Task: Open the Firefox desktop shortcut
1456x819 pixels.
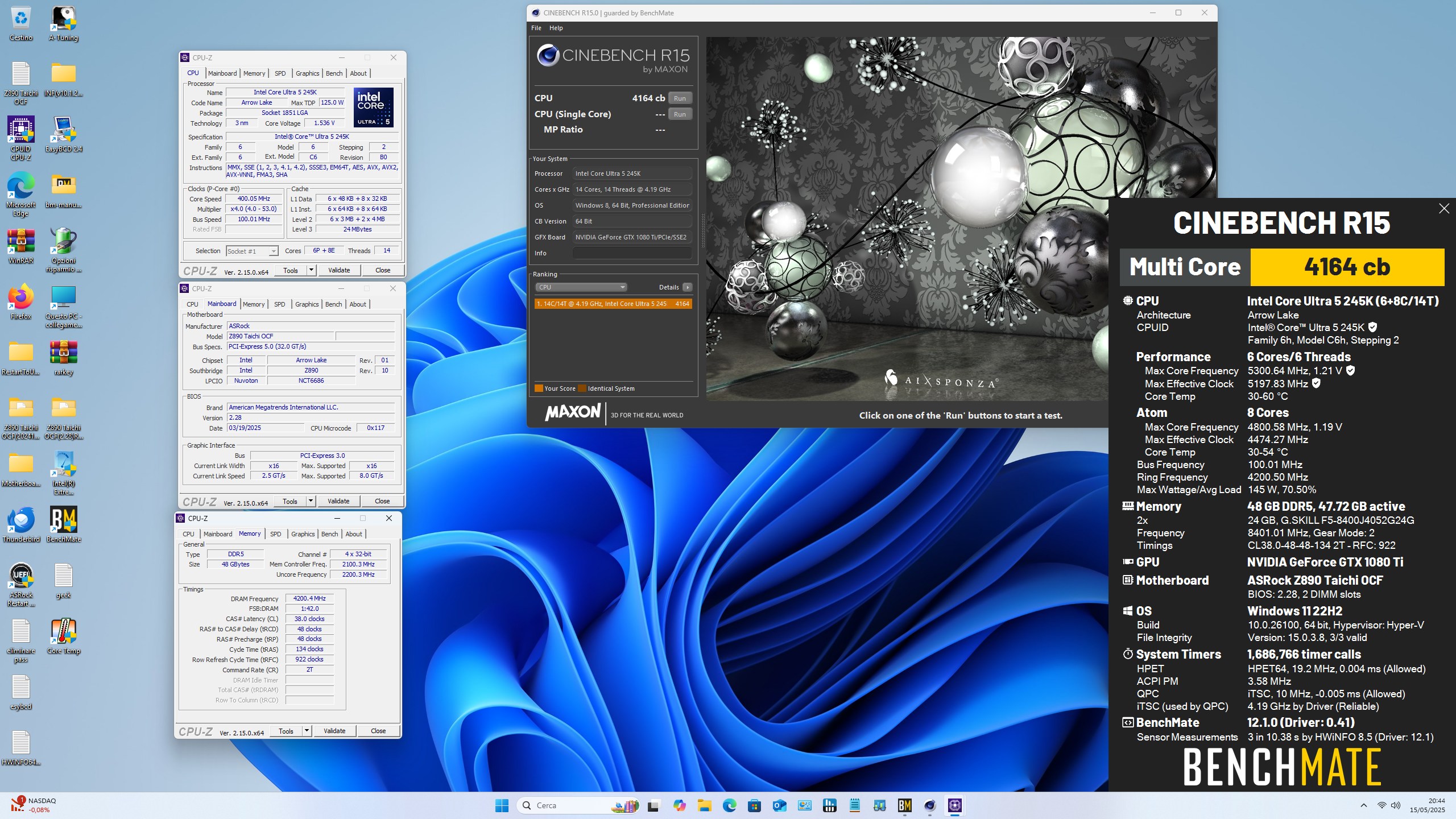Action: (x=21, y=302)
